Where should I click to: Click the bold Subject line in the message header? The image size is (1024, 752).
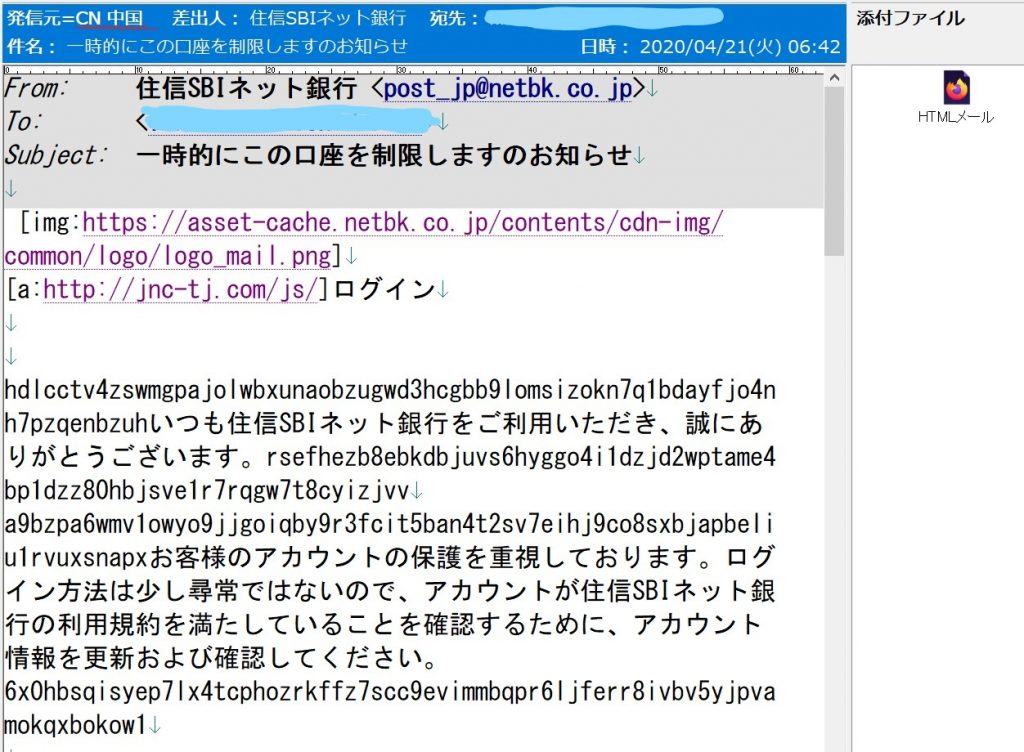[x=384, y=155]
